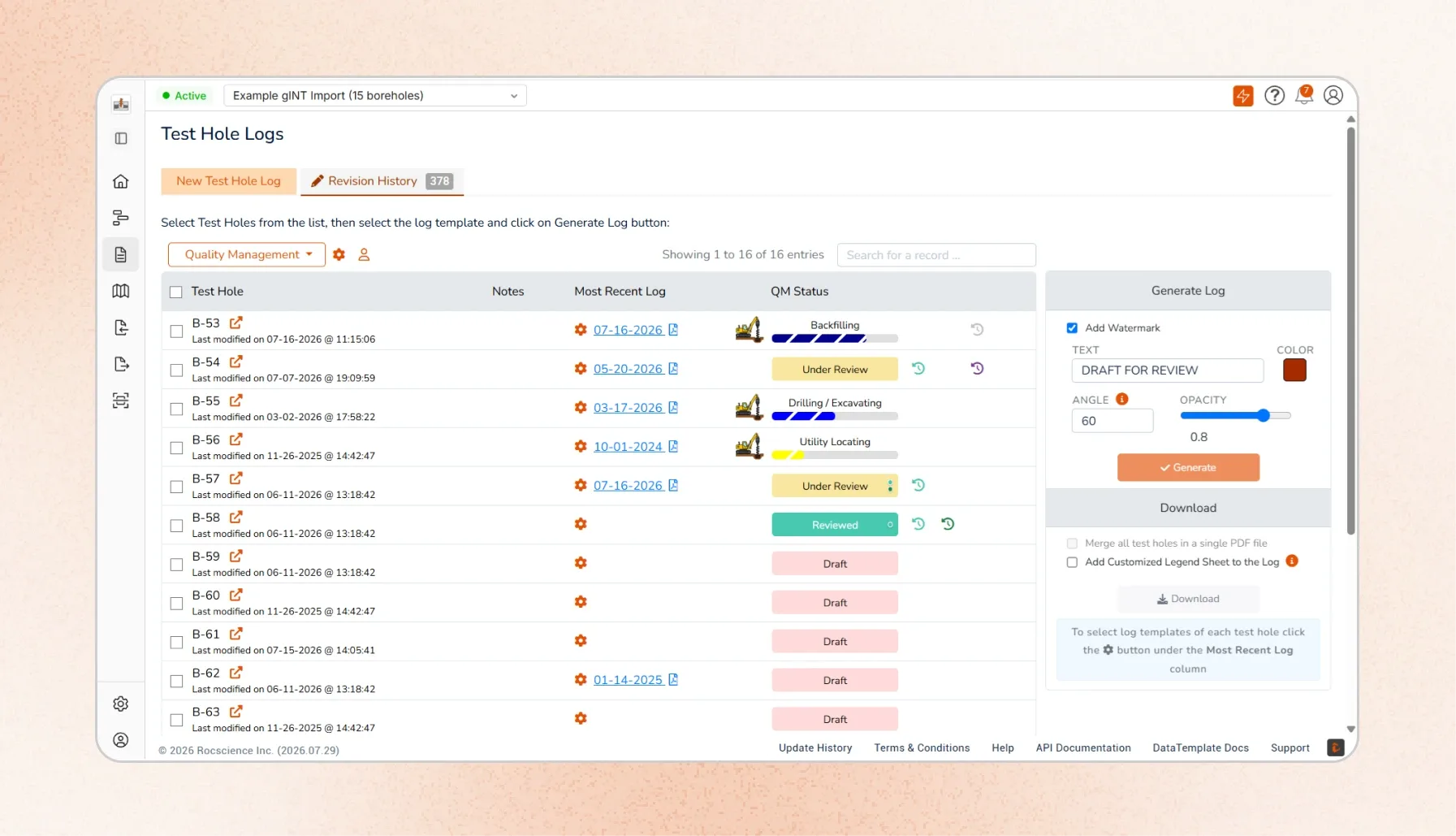Open the help question mark icon

point(1274,96)
